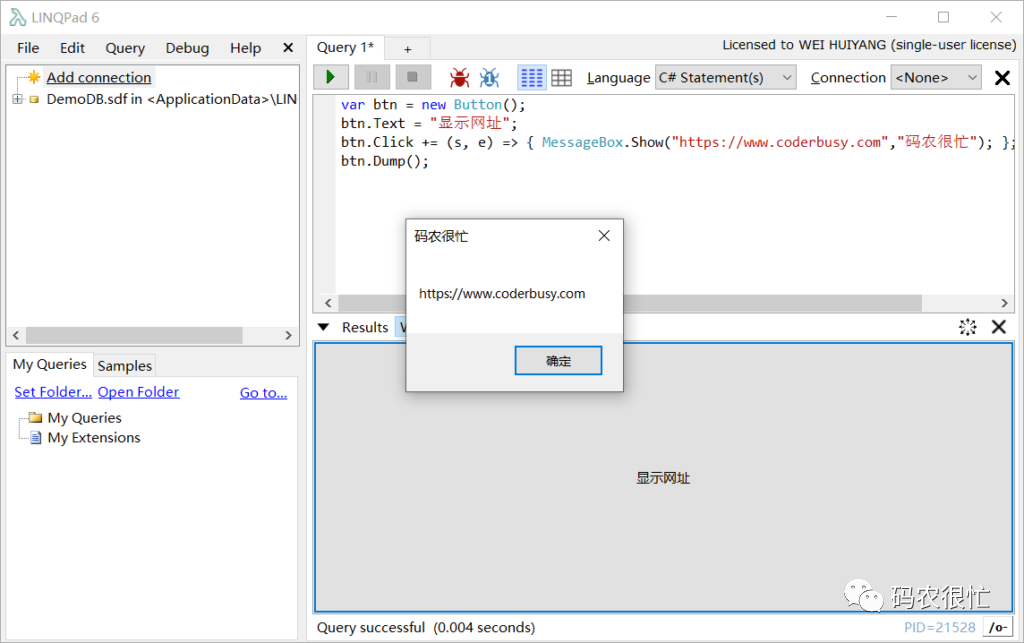
Task: Click code editor scroll right arrow
Action: click(x=1004, y=303)
